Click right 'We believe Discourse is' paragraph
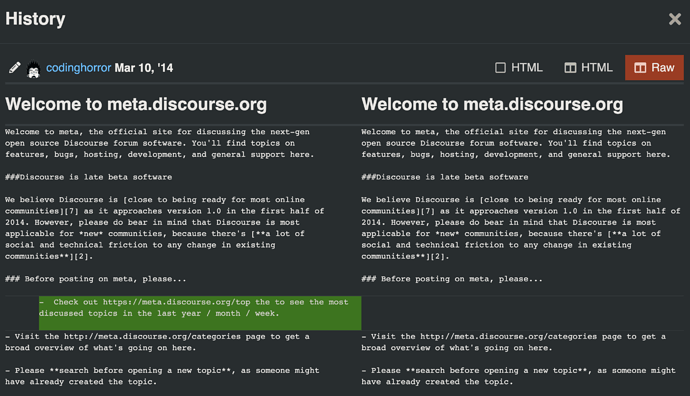This screenshot has height=396, width=690. click(x=521, y=228)
